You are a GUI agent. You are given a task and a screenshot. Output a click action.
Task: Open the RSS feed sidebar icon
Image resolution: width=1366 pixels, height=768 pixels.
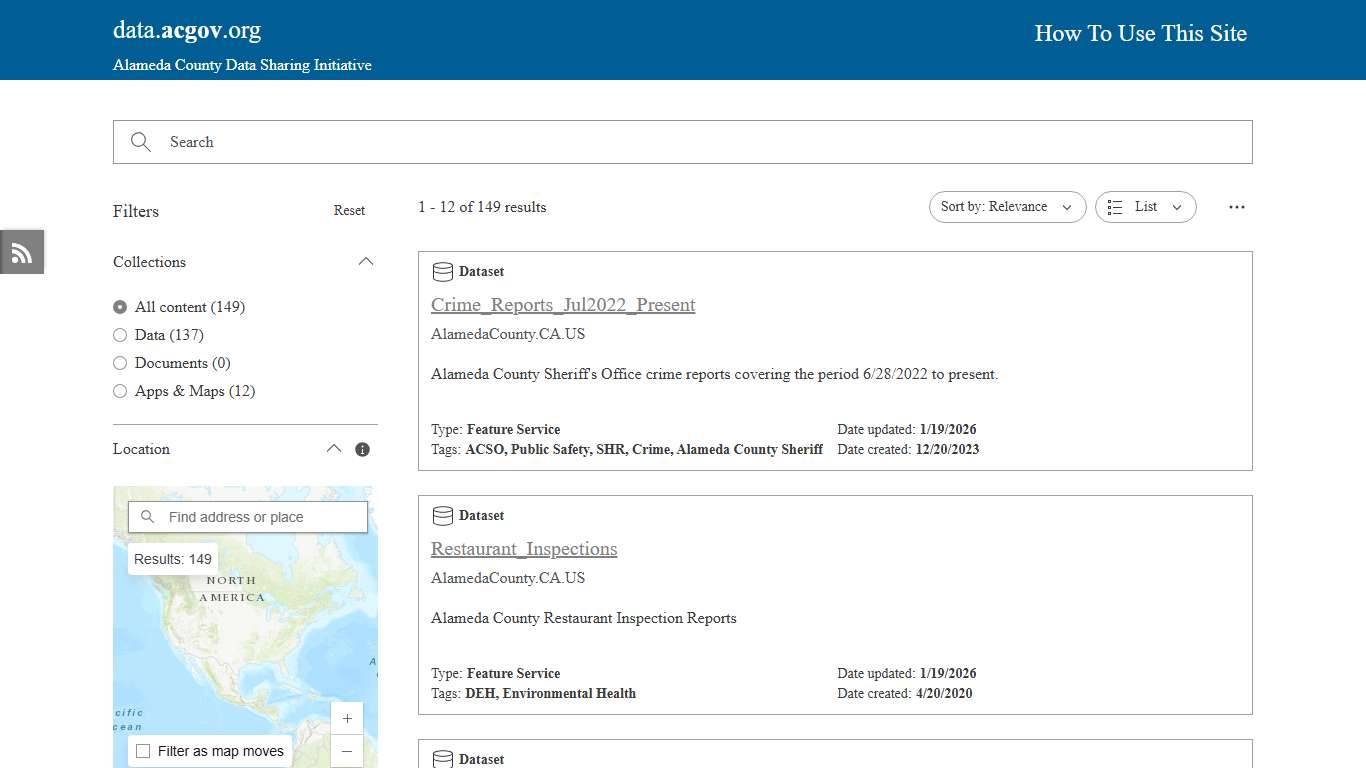point(21,252)
